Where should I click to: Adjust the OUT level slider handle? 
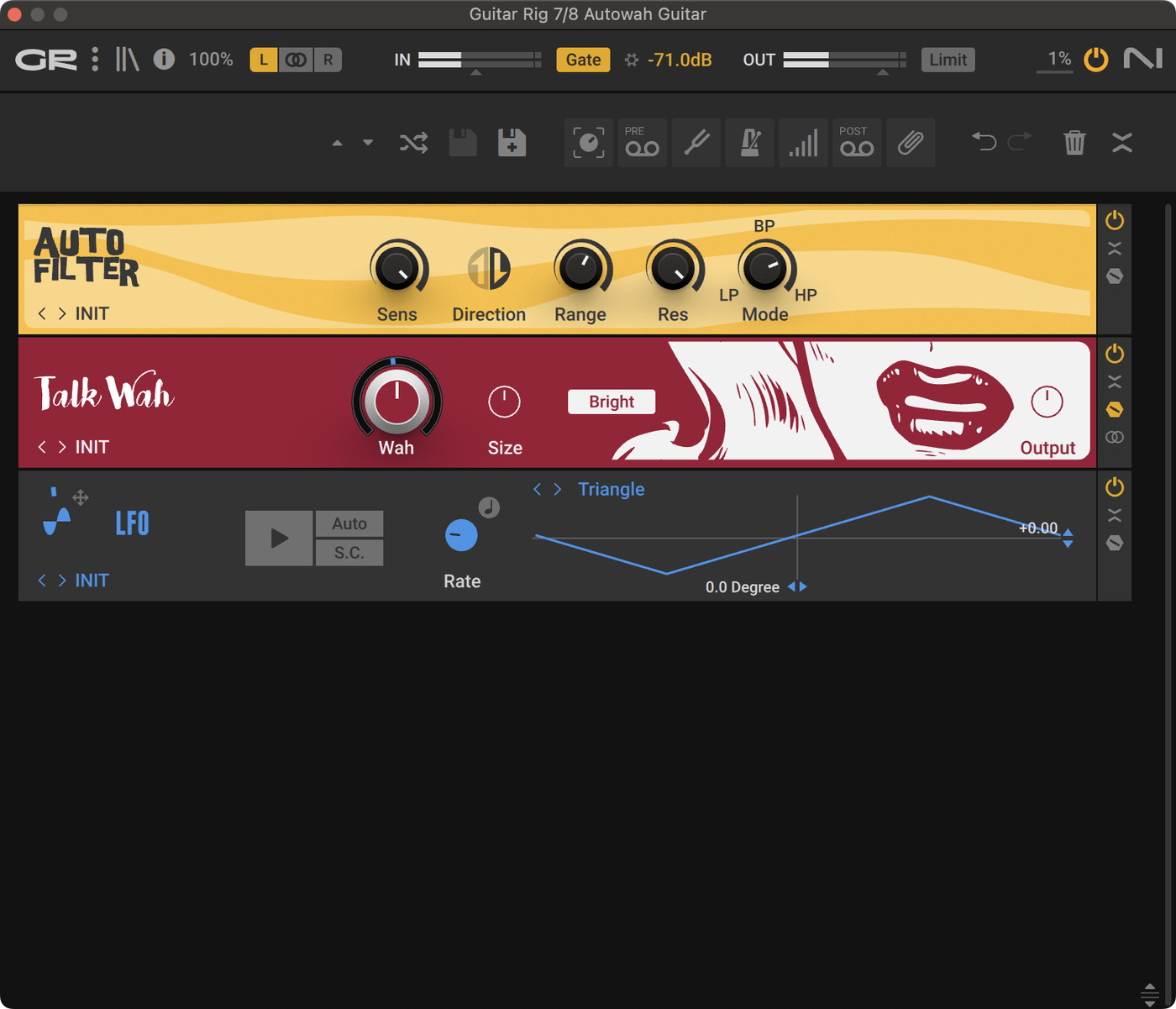883,73
